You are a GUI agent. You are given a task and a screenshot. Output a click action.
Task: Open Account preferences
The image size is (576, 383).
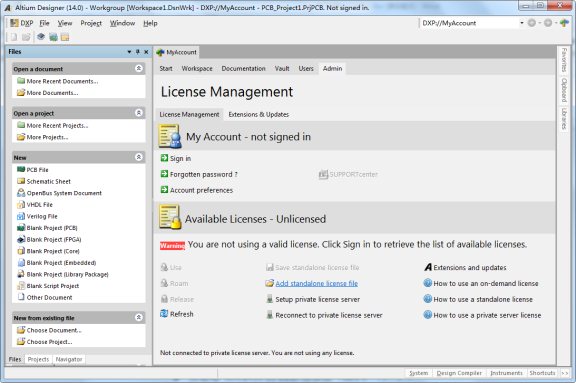197,190
